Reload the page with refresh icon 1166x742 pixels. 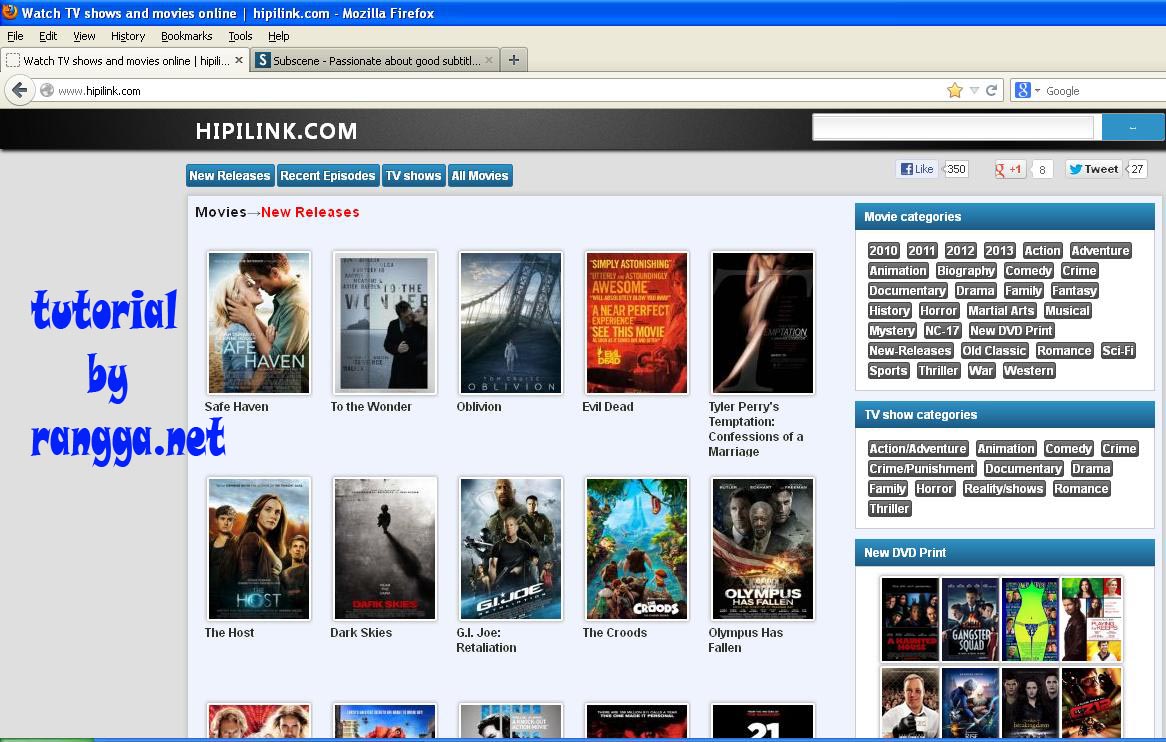(991, 91)
